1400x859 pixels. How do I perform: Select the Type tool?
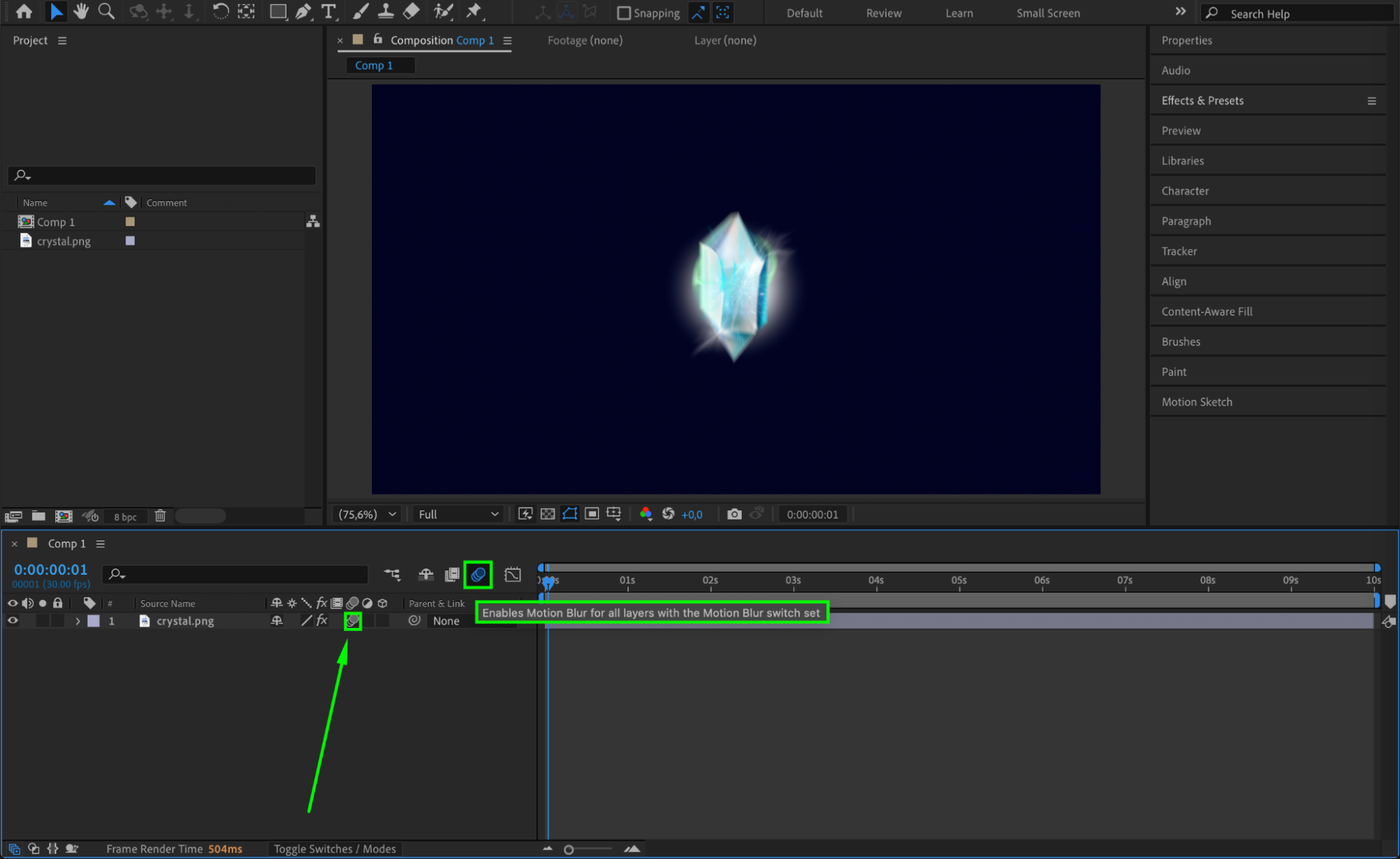pos(328,12)
